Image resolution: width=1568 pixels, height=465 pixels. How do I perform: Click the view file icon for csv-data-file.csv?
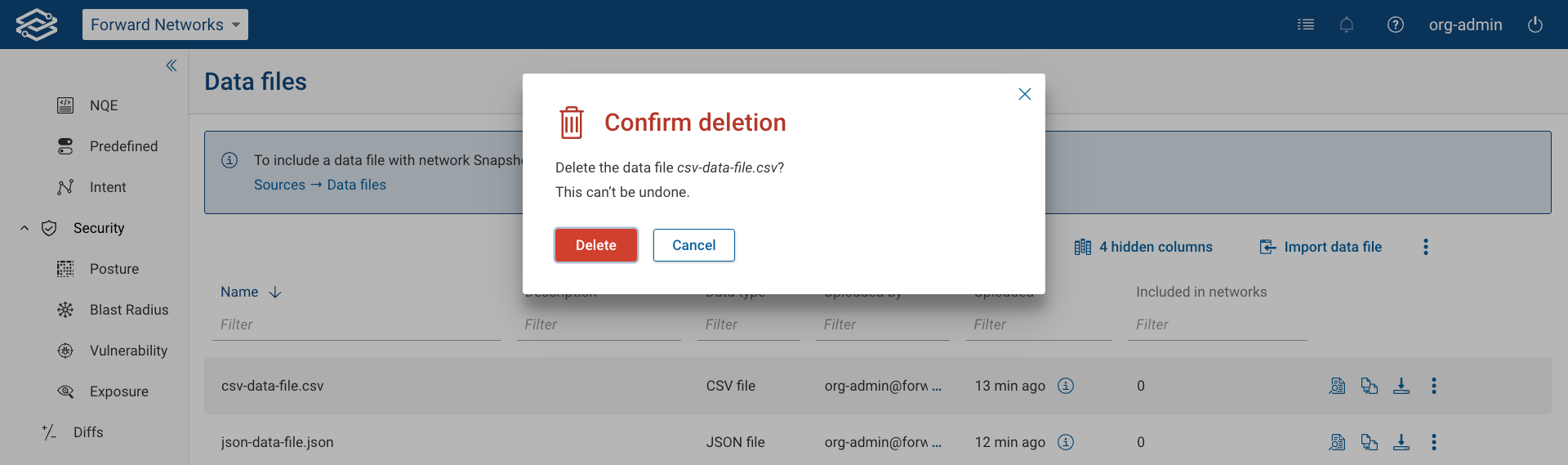click(x=1337, y=386)
